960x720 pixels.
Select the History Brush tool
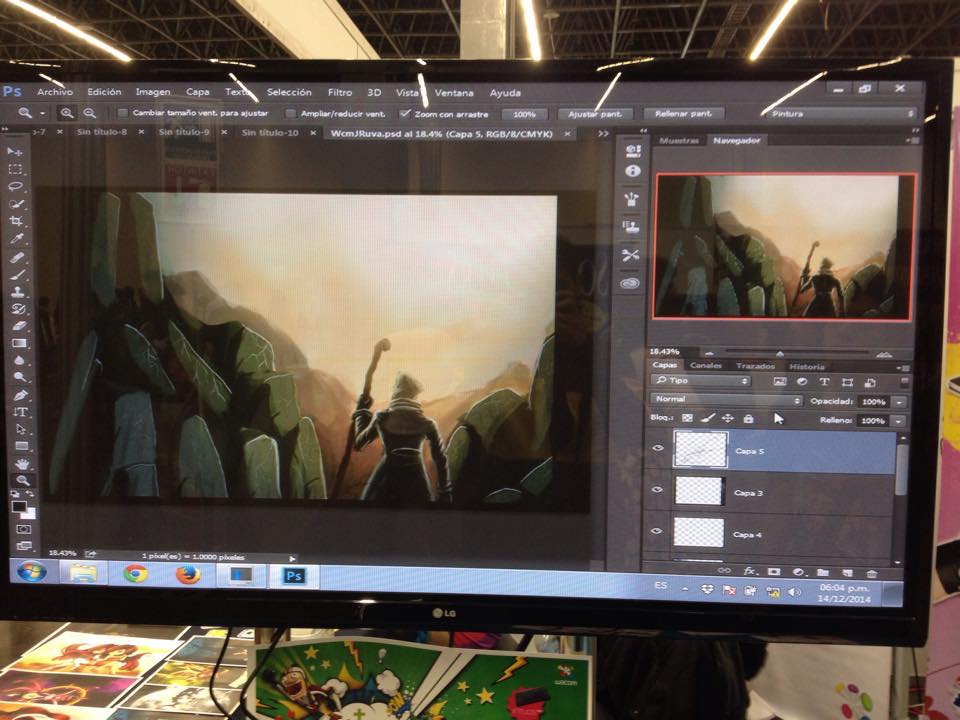pos(18,309)
